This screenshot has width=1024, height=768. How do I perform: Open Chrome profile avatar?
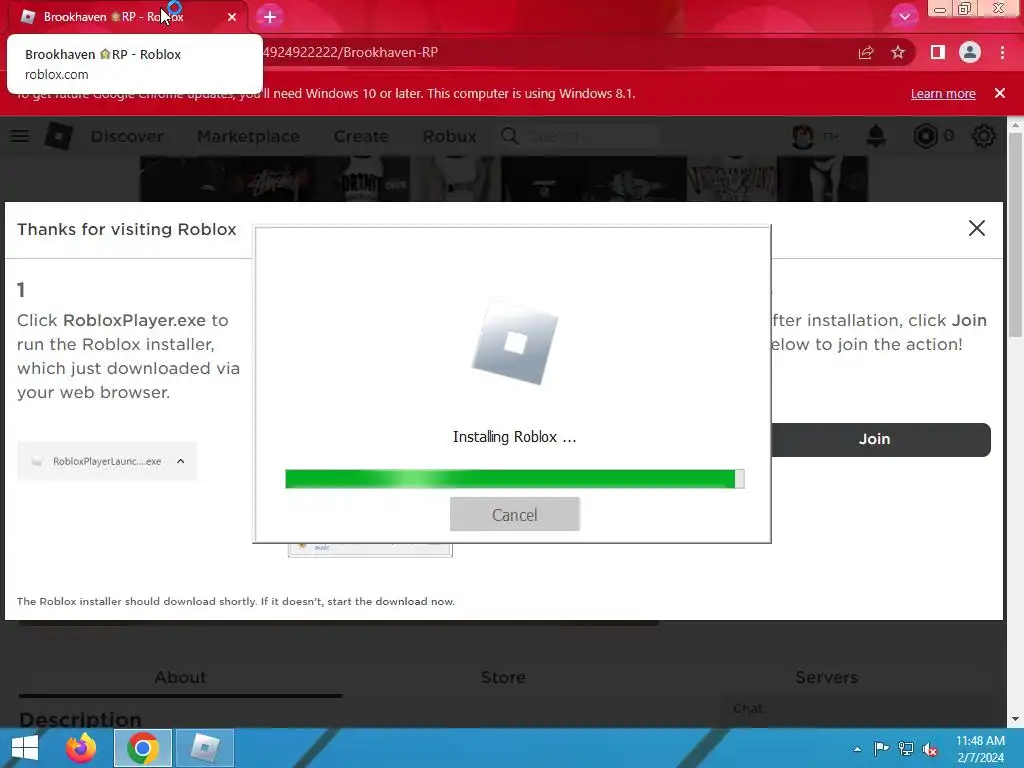coord(970,52)
